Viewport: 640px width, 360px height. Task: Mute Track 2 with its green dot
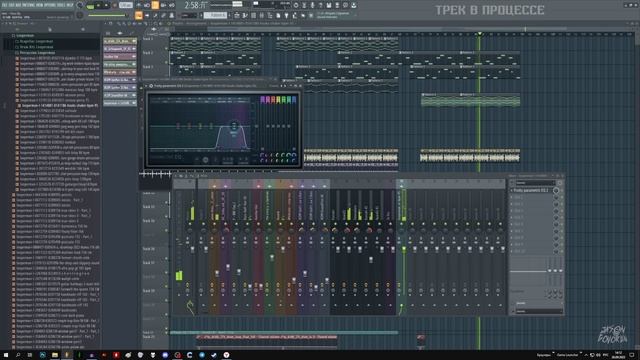[x=167, y=62]
